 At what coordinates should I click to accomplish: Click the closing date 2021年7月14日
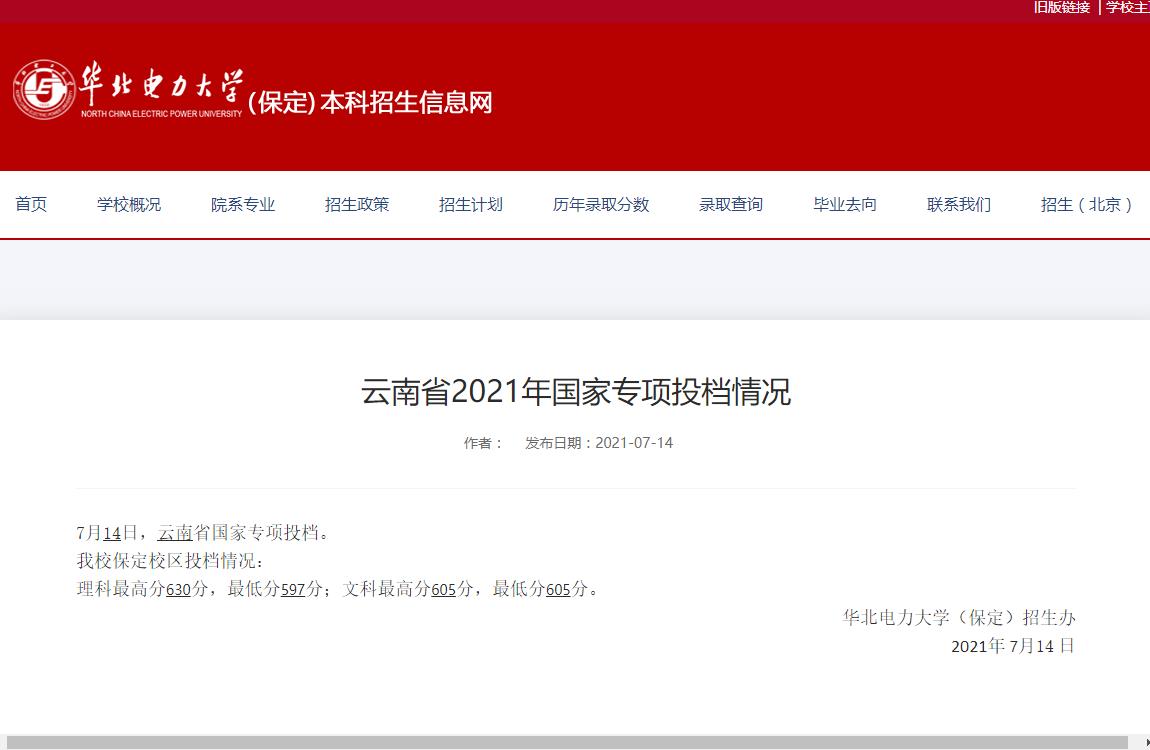point(1013,646)
